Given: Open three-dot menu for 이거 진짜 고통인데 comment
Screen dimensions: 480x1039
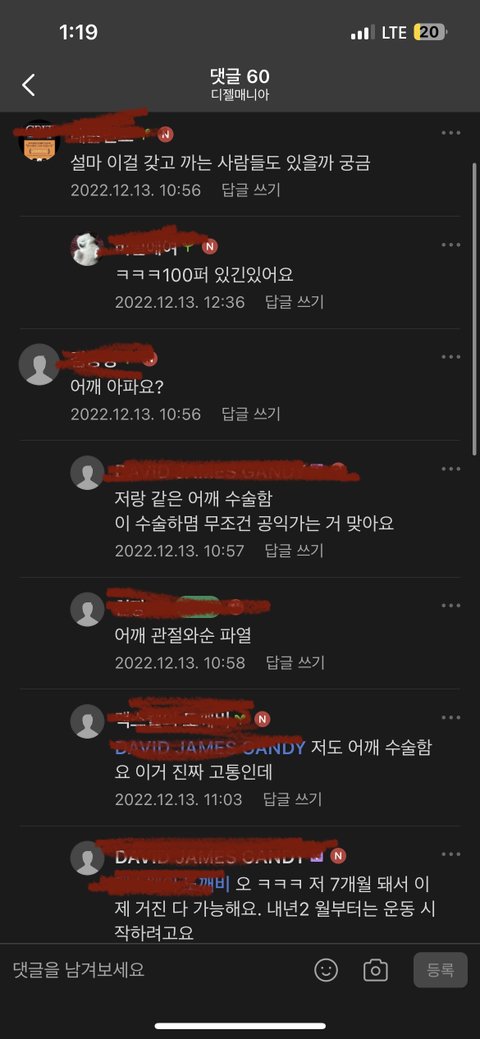Looking at the screenshot, I should (x=451, y=718).
